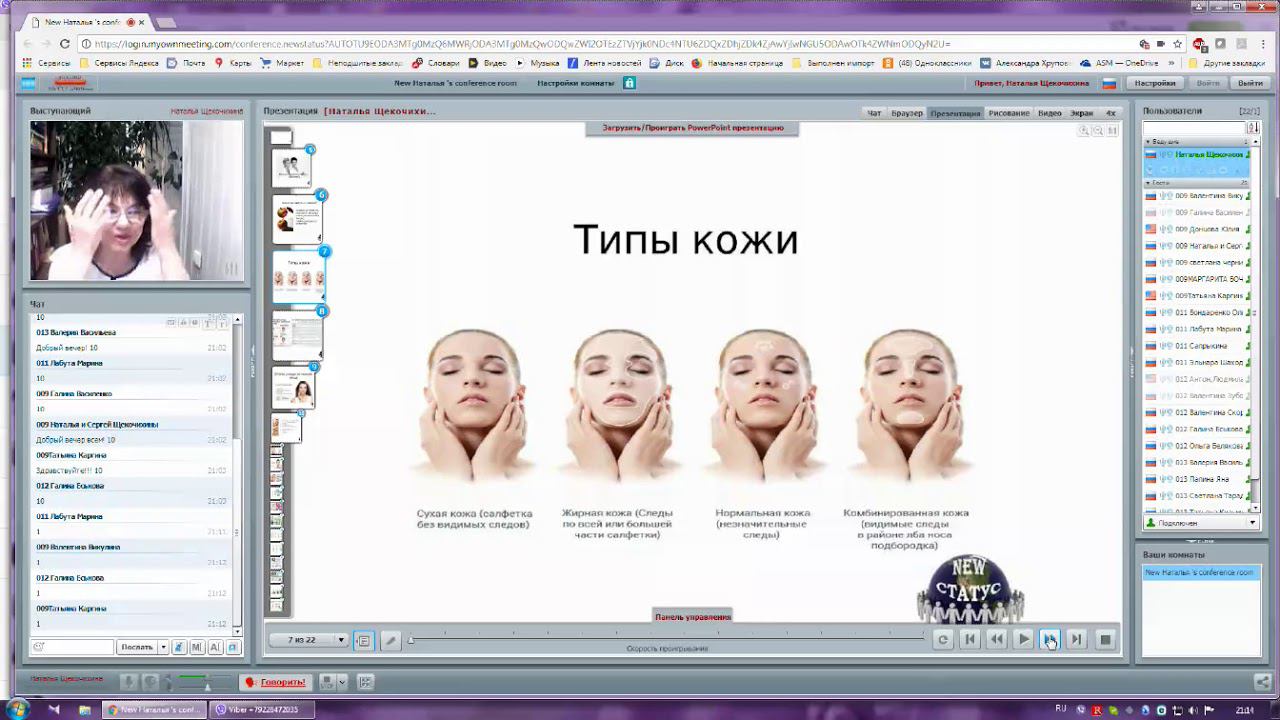
Task: Click the users search field
Action: click(1194, 128)
